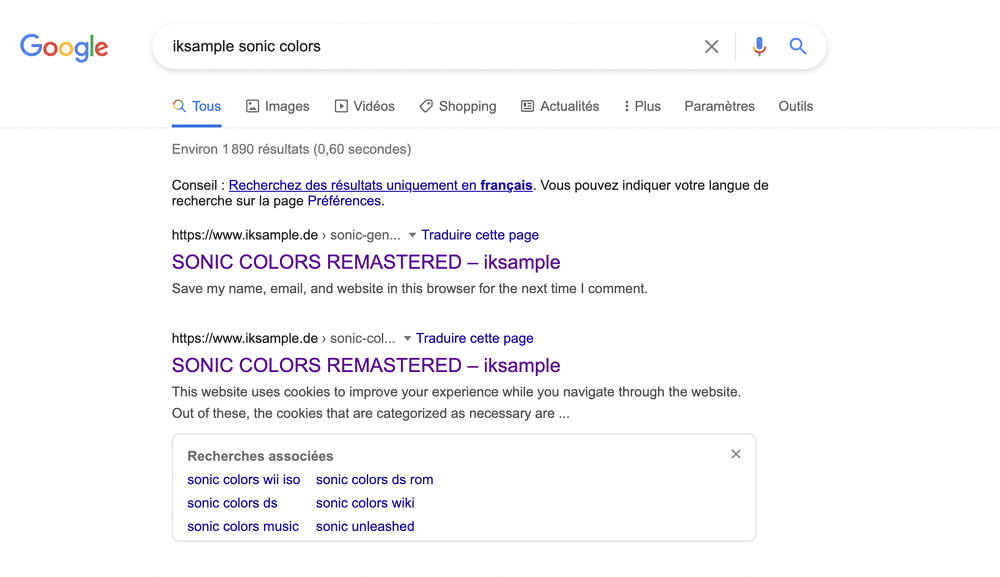This screenshot has height=577, width=1000.
Task: Open the Outils options
Action: click(x=795, y=106)
